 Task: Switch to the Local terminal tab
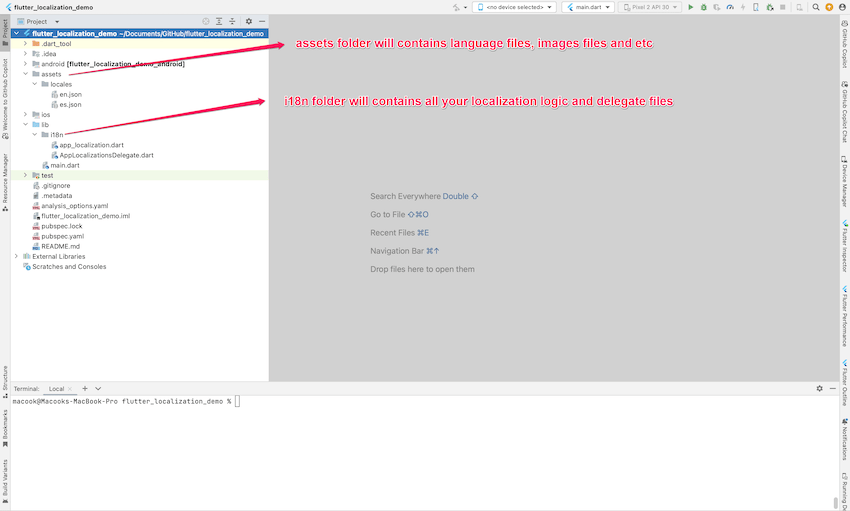(56, 389)
